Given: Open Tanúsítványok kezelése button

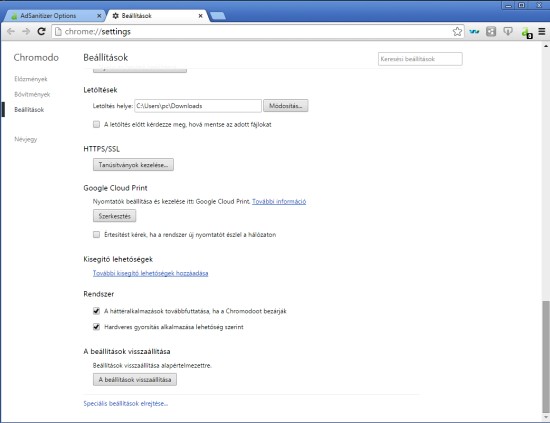Looking at the screenshot, I should click(133, 165).
